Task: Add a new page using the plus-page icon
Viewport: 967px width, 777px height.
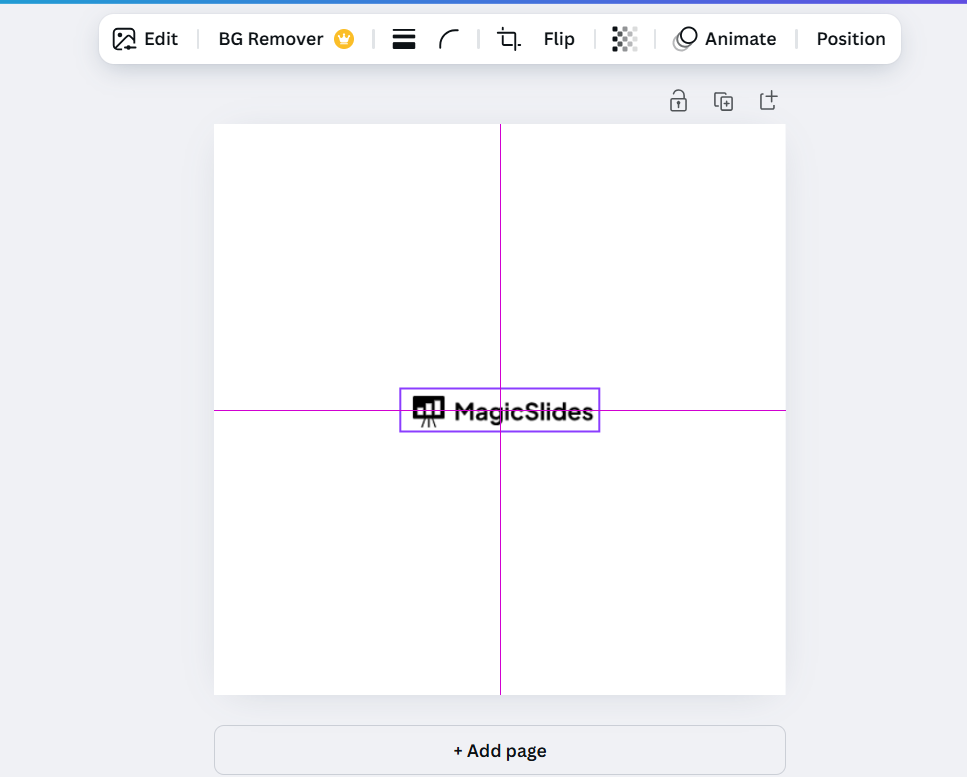Action: 768,101
